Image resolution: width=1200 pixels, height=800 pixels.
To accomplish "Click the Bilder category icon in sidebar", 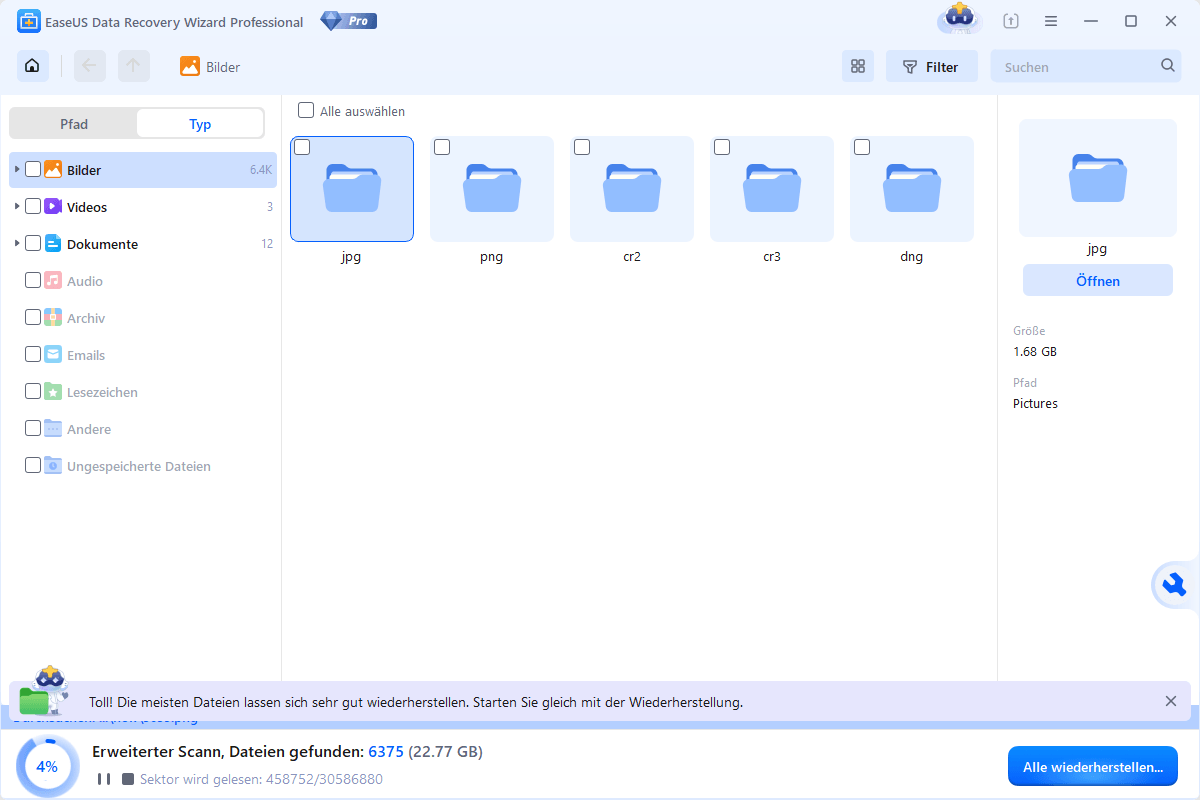I will tap(53, 170).
